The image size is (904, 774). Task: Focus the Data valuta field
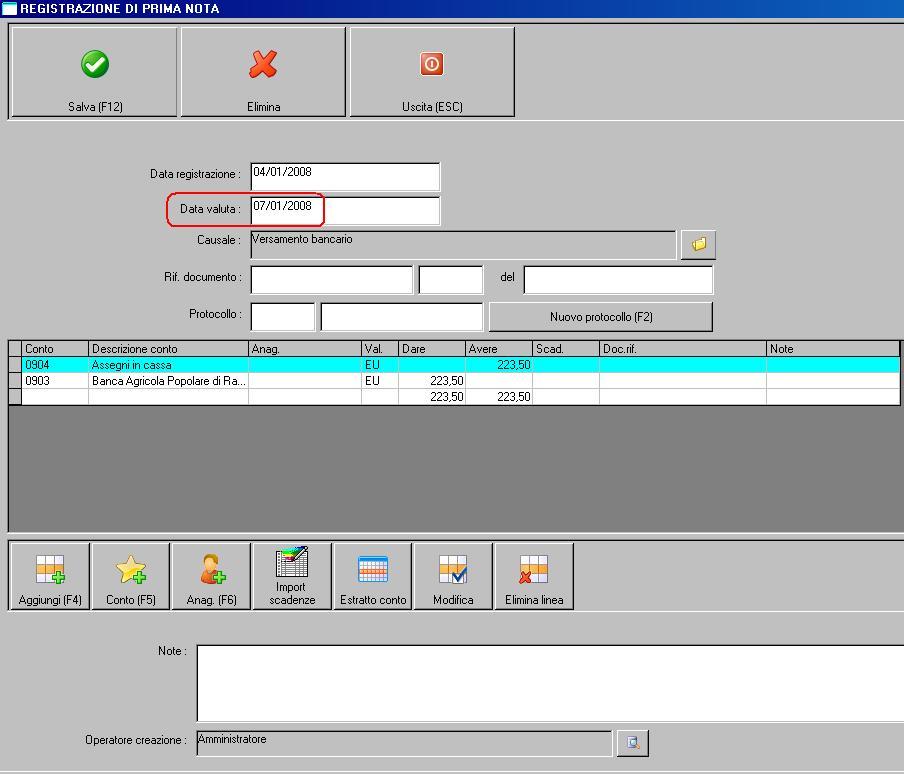pos(345,210)
